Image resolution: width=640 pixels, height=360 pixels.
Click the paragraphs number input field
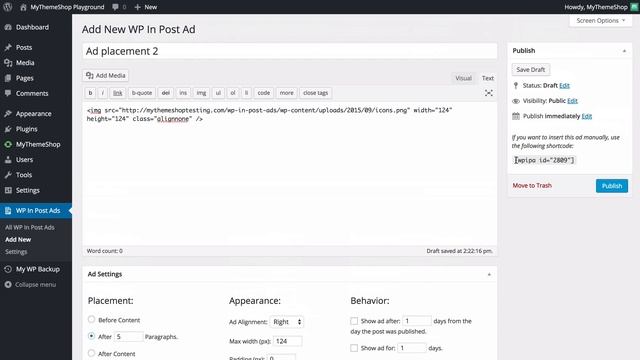coord(129,336)
